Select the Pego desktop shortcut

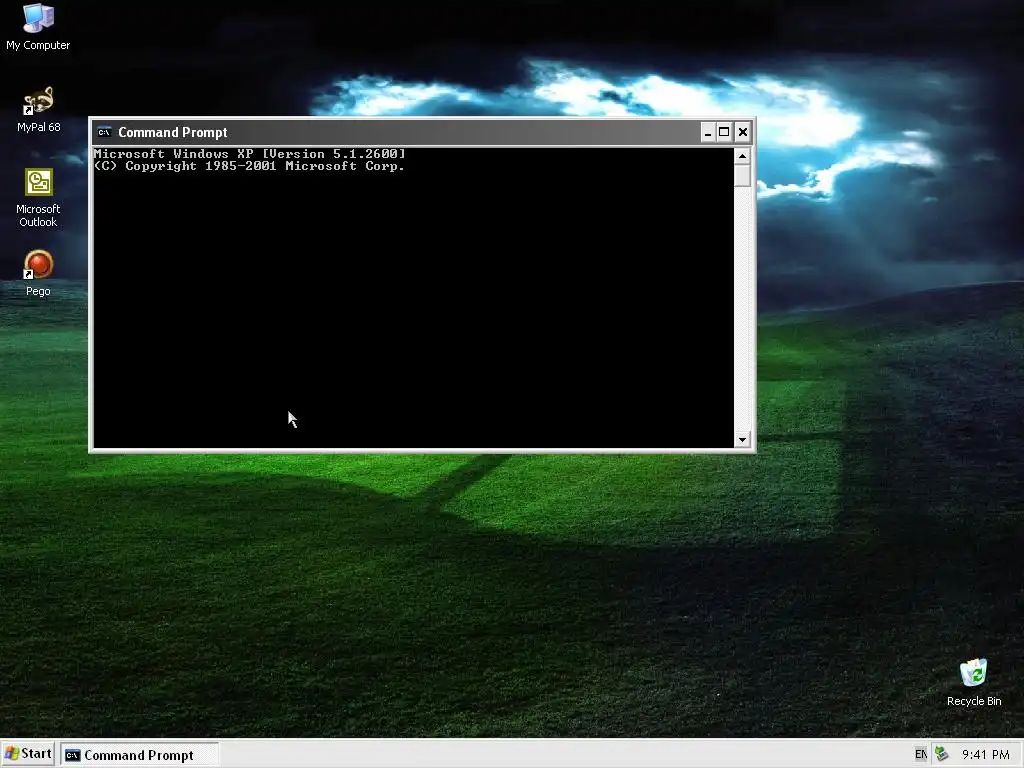[38, 273]
